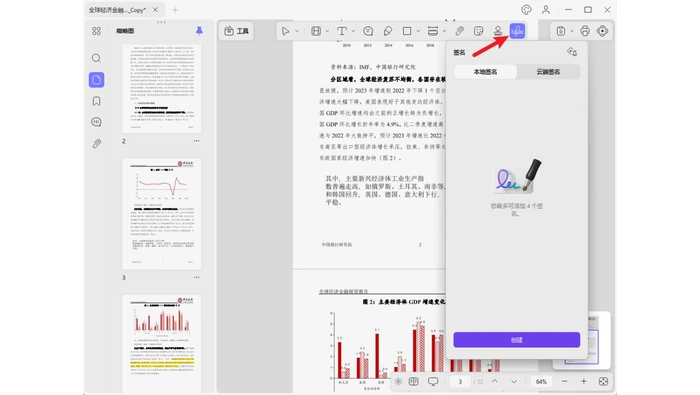700x395 pixels.
Task: Close the 全球经济金融 document tab
Action: [155, 10]
